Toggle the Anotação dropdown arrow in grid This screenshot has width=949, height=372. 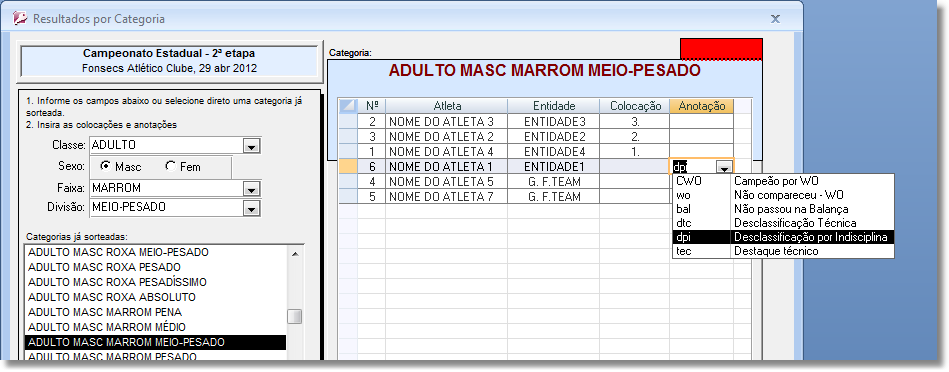tap(723, 167)
